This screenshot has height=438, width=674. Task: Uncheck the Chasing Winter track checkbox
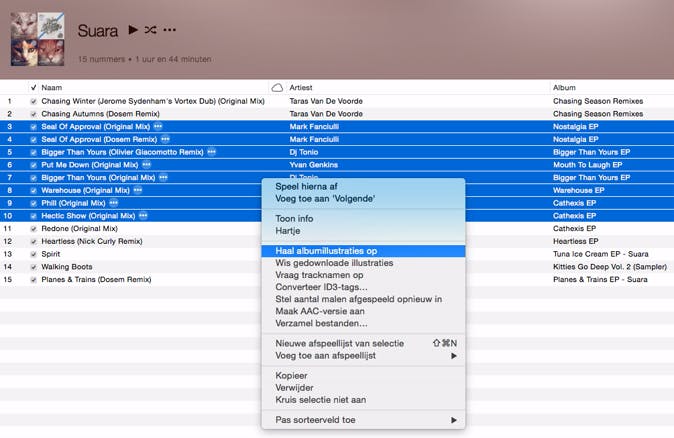coord(34,101)
